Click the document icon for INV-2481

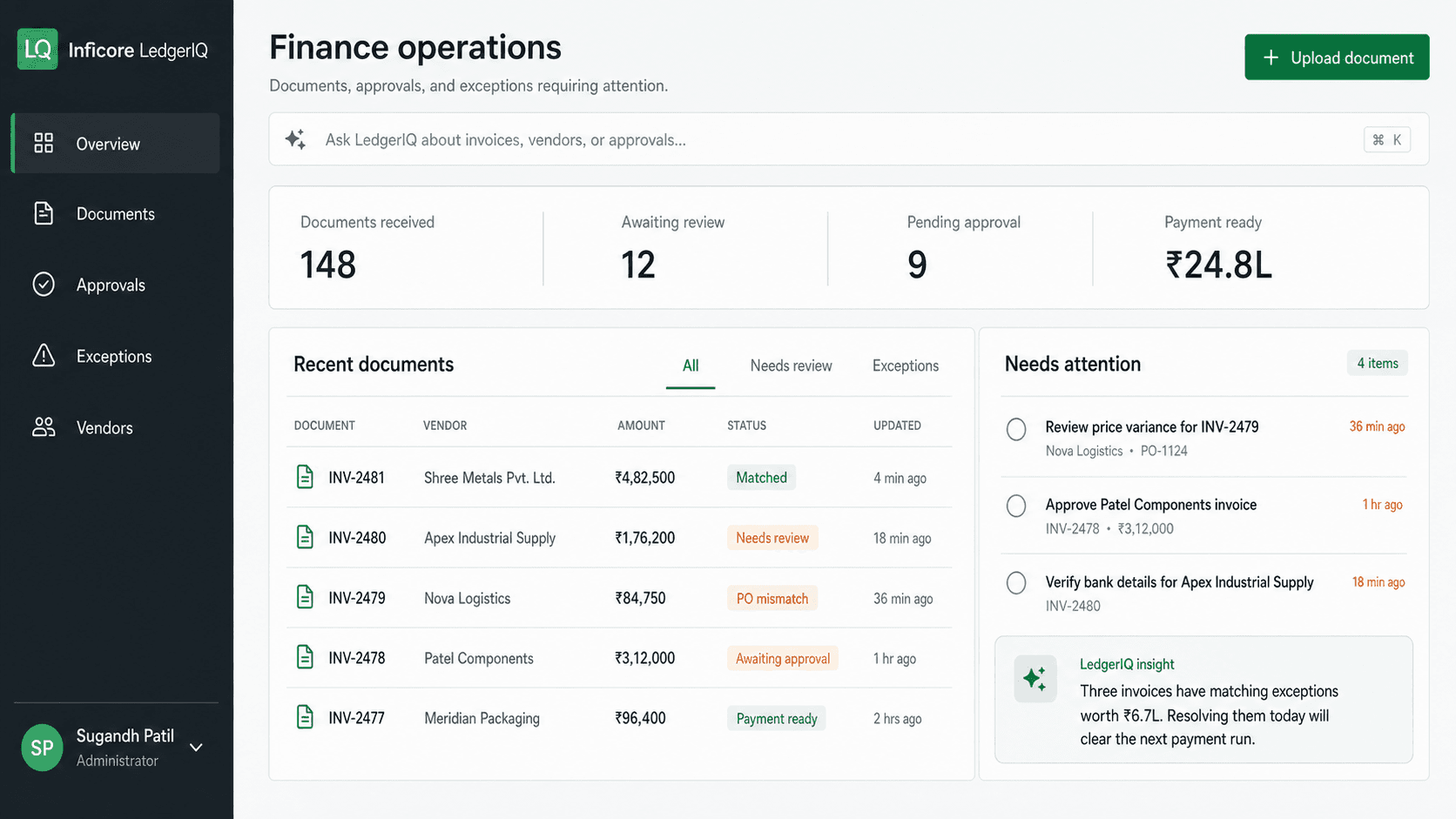tap(305, 477)
